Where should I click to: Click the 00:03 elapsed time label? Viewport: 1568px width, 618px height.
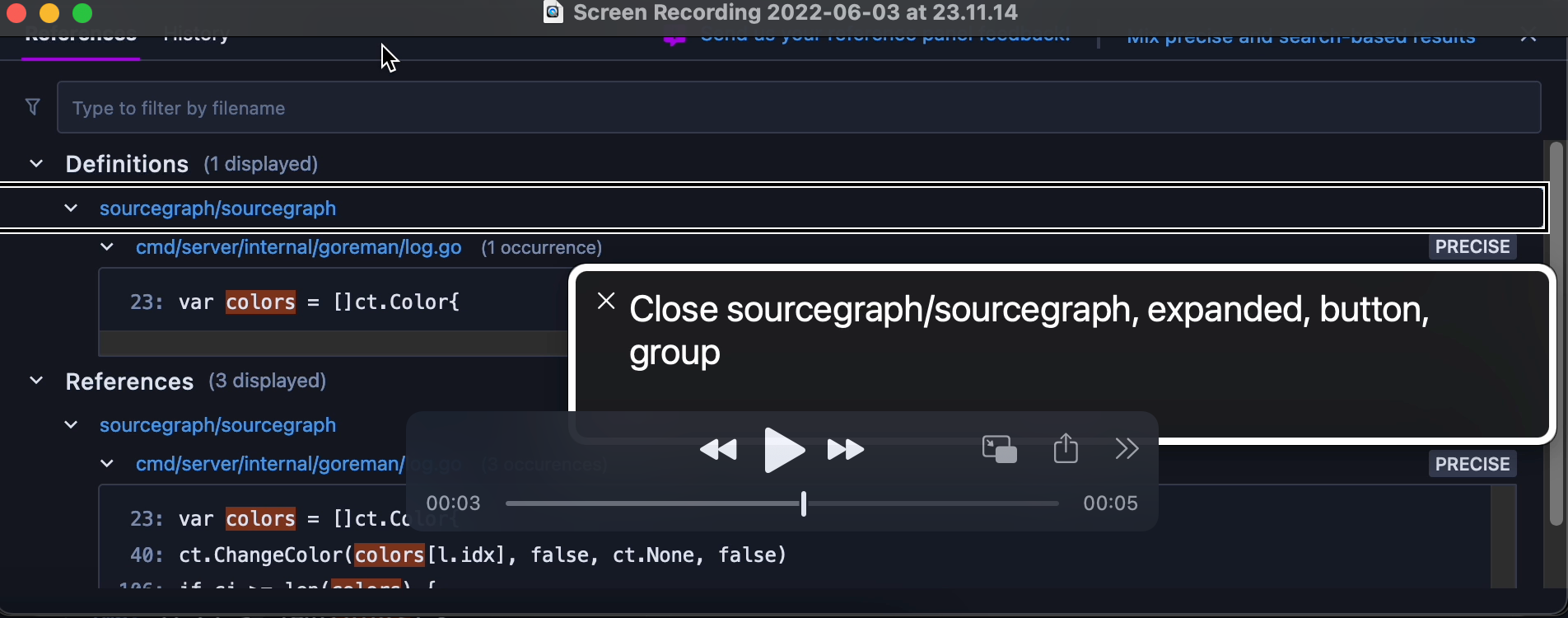click(x=453, y=503)
